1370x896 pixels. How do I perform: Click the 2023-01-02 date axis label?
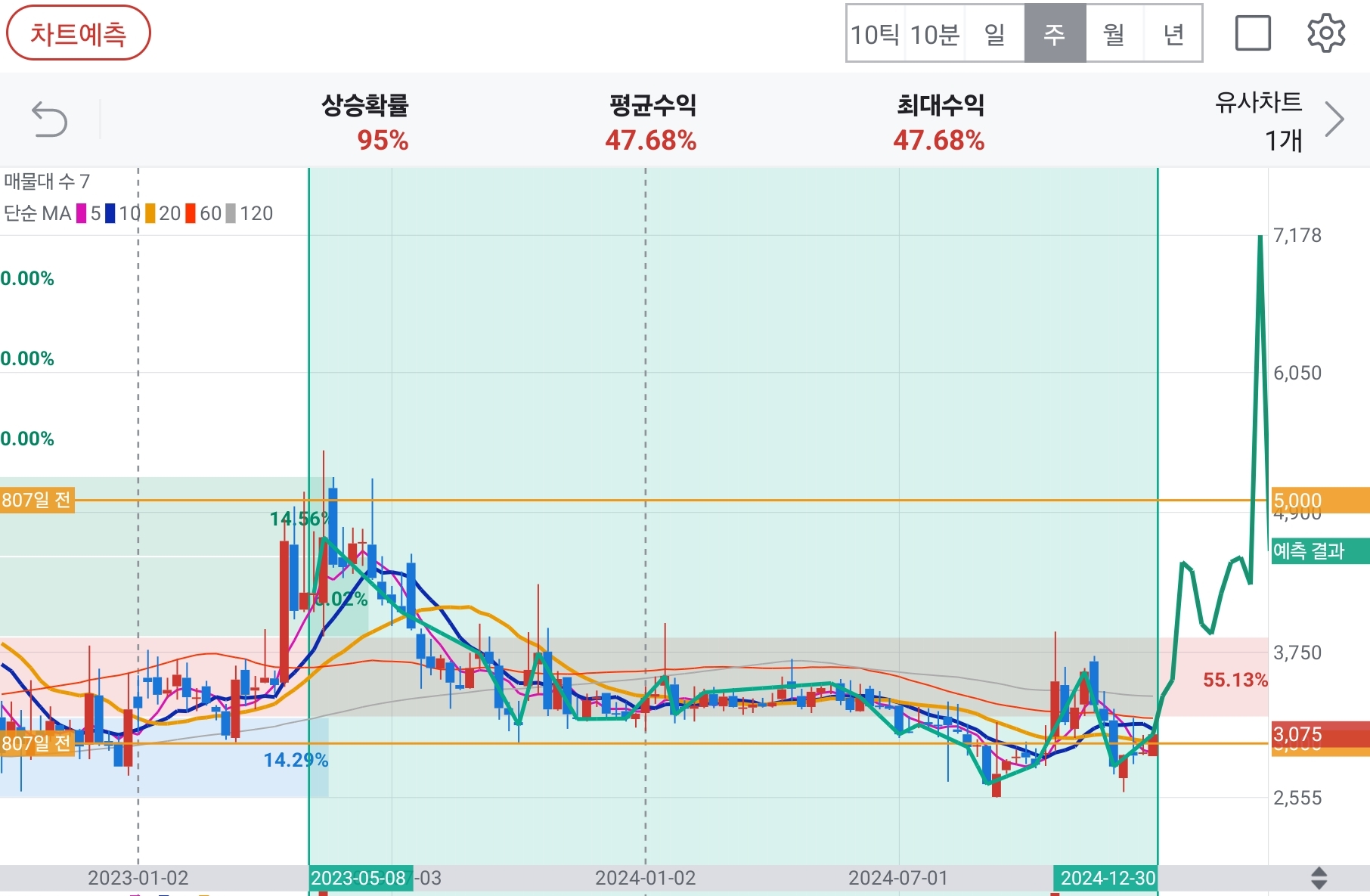point(138,878)
